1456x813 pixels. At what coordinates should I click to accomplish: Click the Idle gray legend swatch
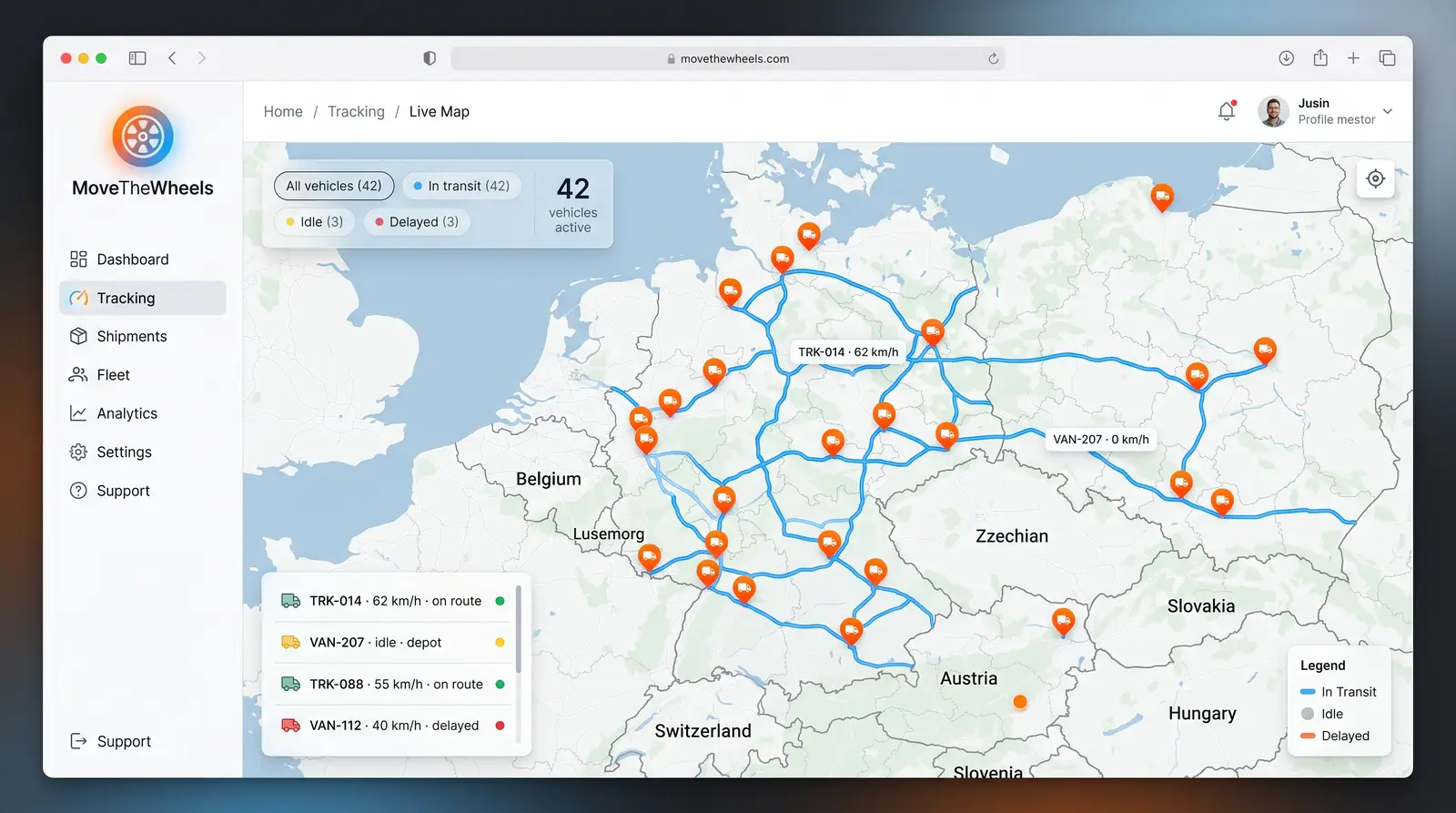1308,714
